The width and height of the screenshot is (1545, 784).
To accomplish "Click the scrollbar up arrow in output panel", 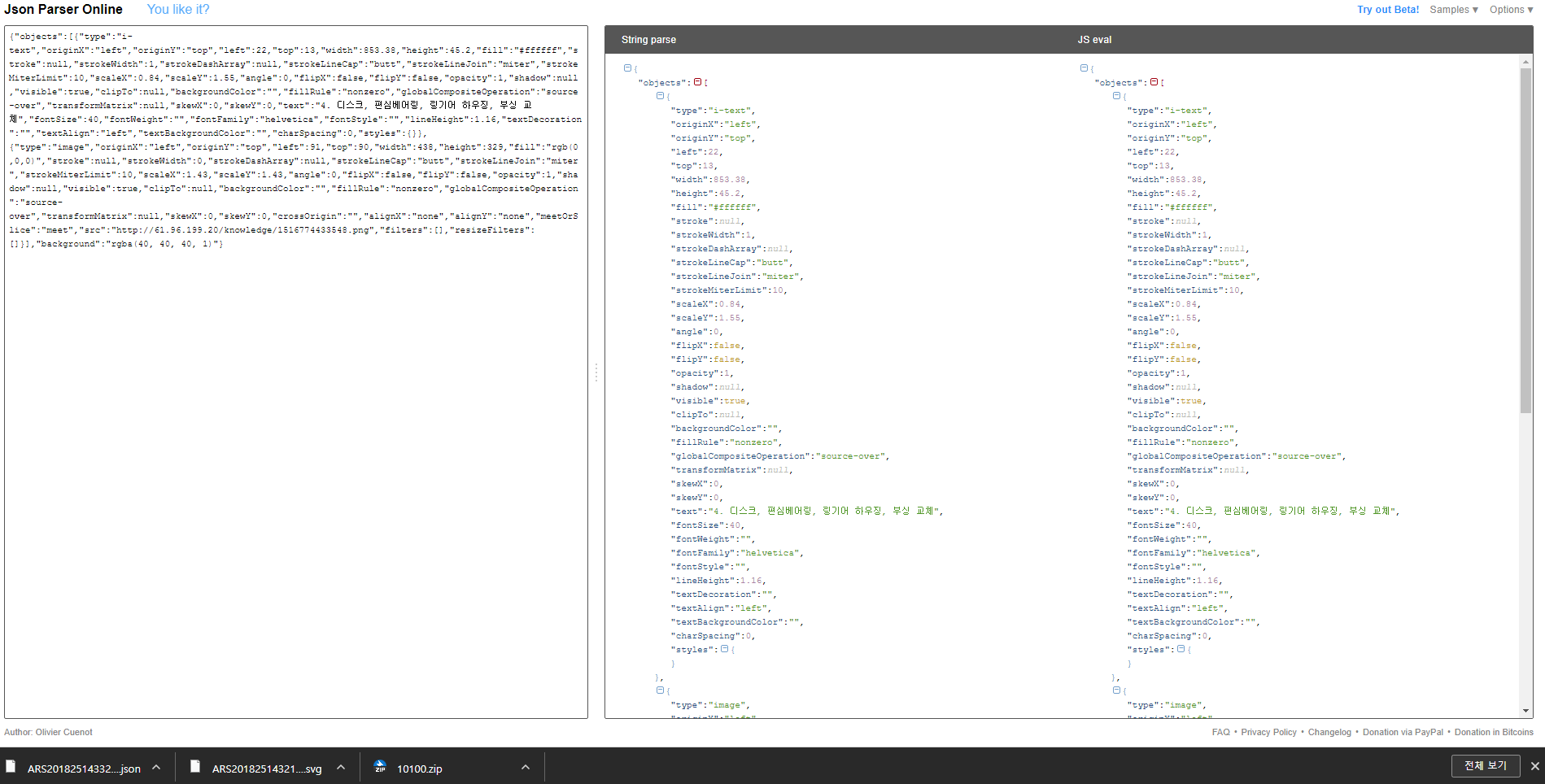I will pyautogui.click(x=1525, y=60).
